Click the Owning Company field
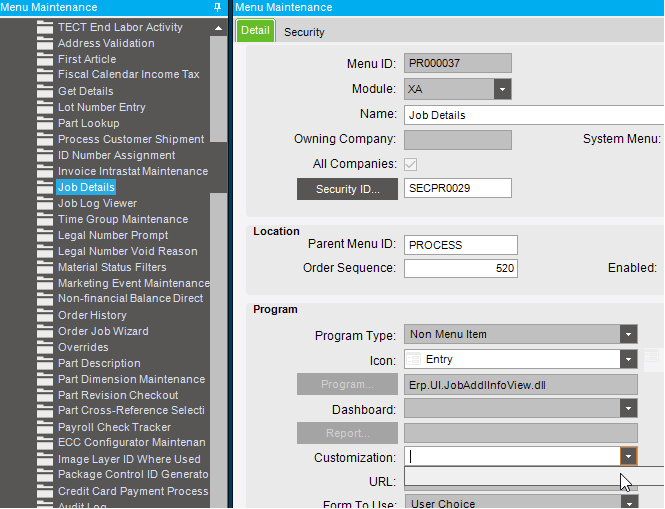 point(458,140)
